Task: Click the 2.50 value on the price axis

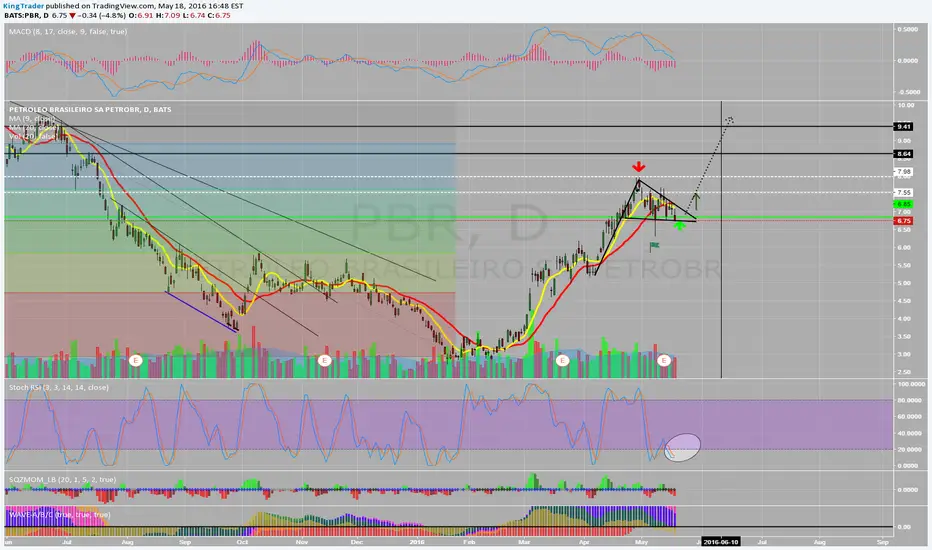Action: [904, 372]
